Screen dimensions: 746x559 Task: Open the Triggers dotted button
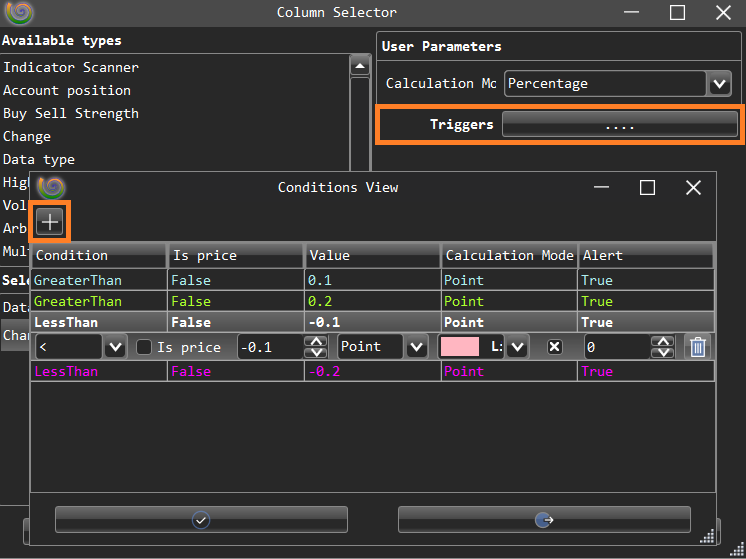point(619,125)
